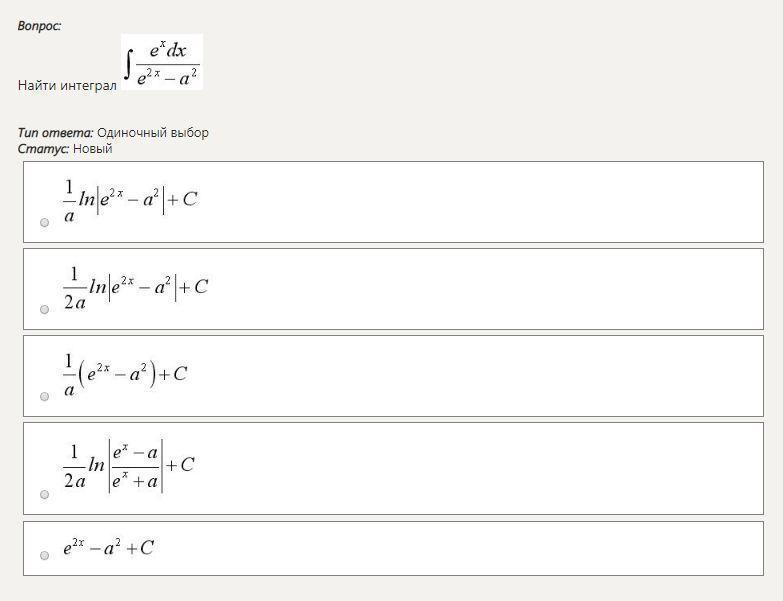Select the radio button for the first answer
This screenshot has height=601, width=783.
click(x=44, y=223)
